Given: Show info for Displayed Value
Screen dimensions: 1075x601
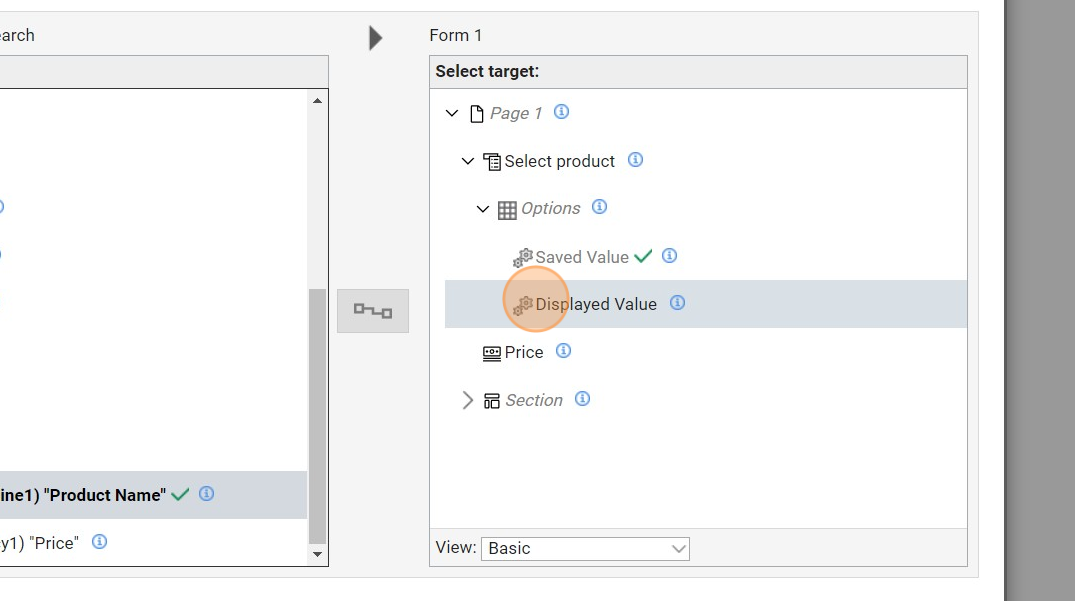Looking at the screenshot, I should tap(677, 303).
